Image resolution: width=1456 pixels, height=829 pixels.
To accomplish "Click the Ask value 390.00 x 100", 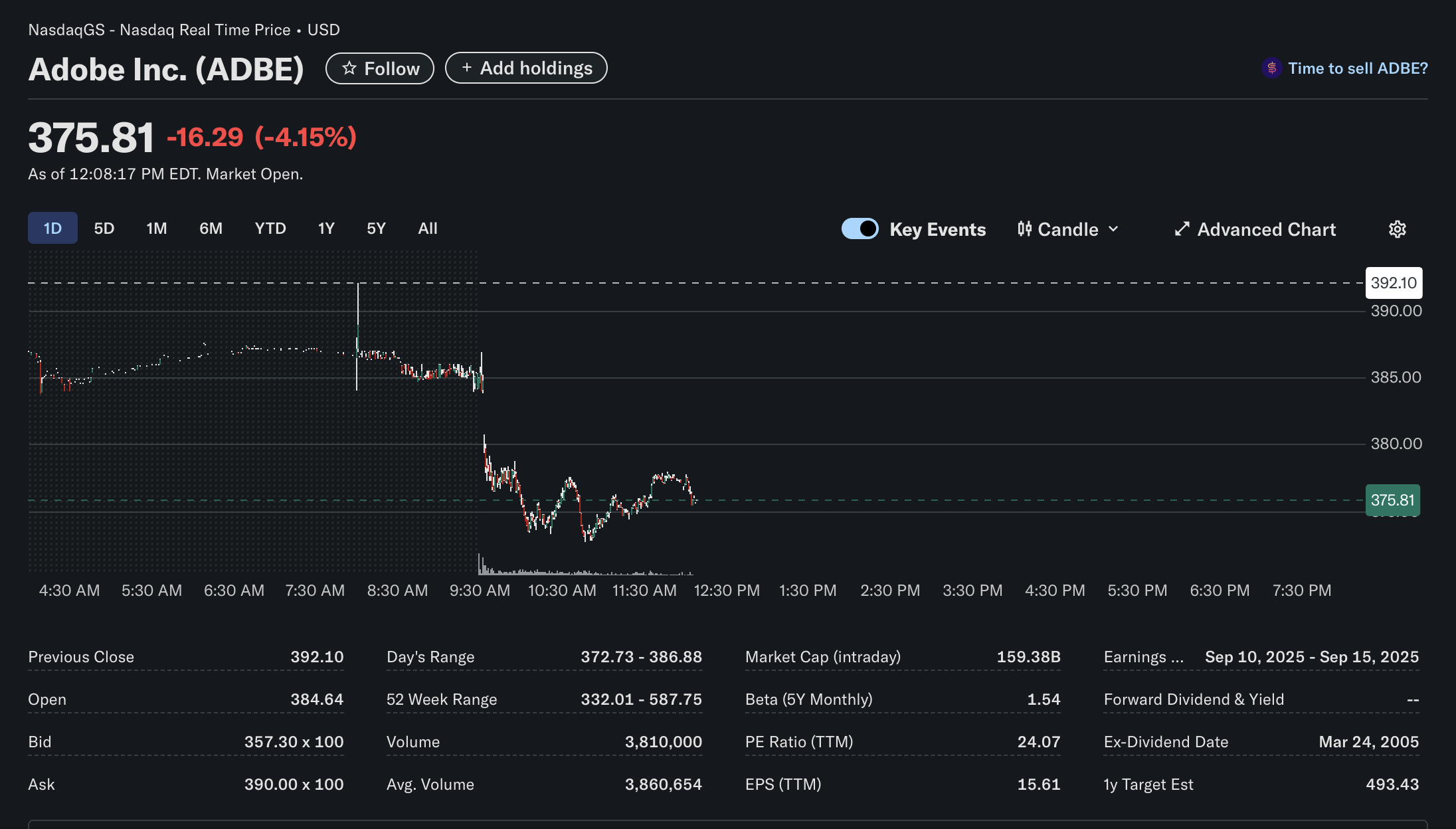I will 294,784.
